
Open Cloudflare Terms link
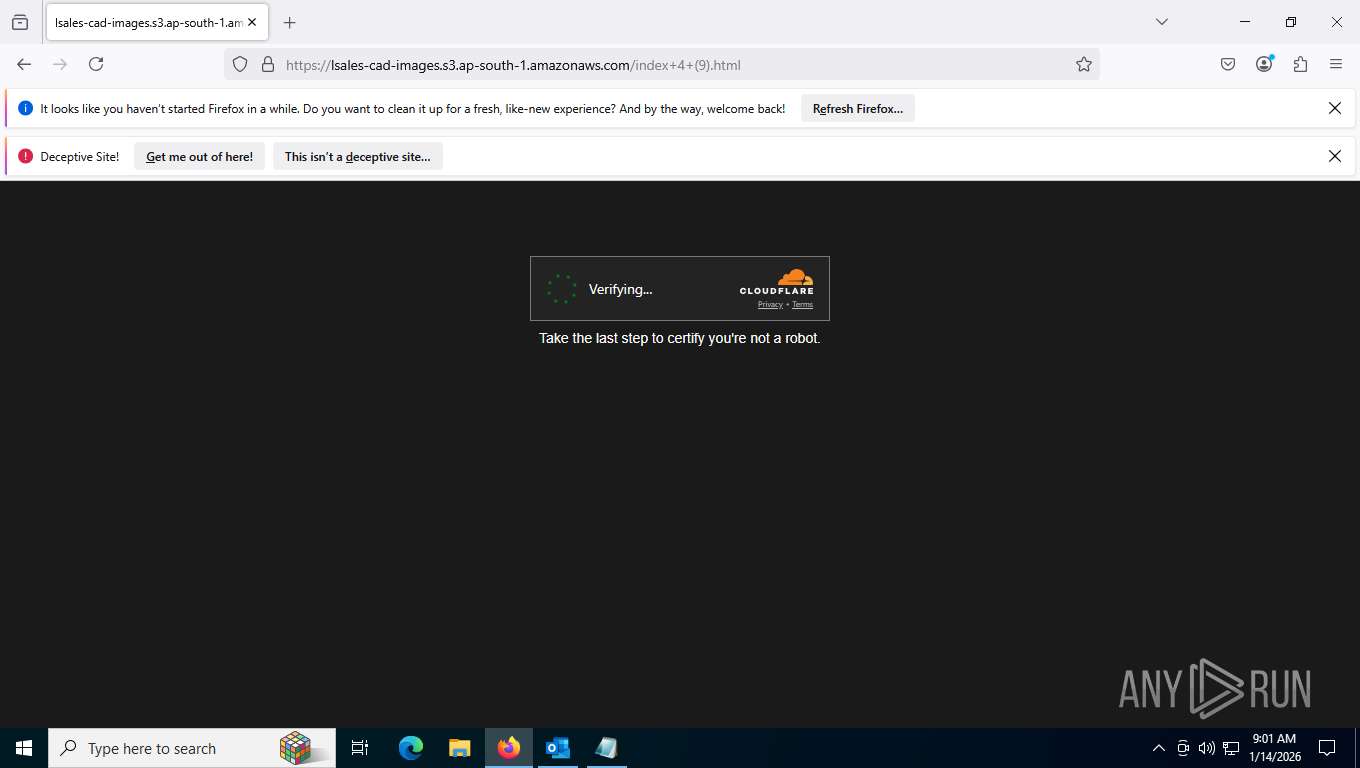[x=803, y=304]
